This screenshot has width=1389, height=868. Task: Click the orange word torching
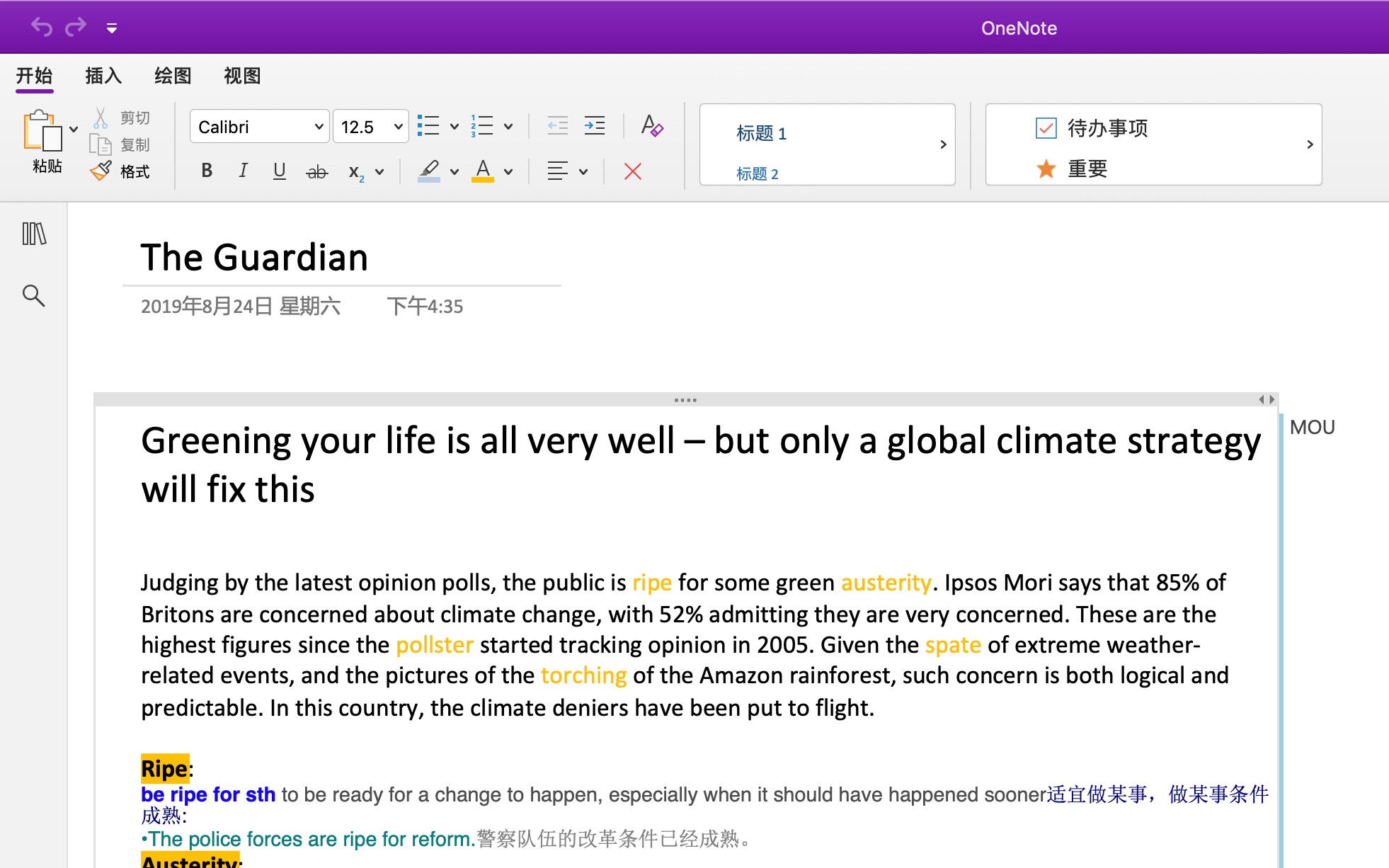pos(584,675)
